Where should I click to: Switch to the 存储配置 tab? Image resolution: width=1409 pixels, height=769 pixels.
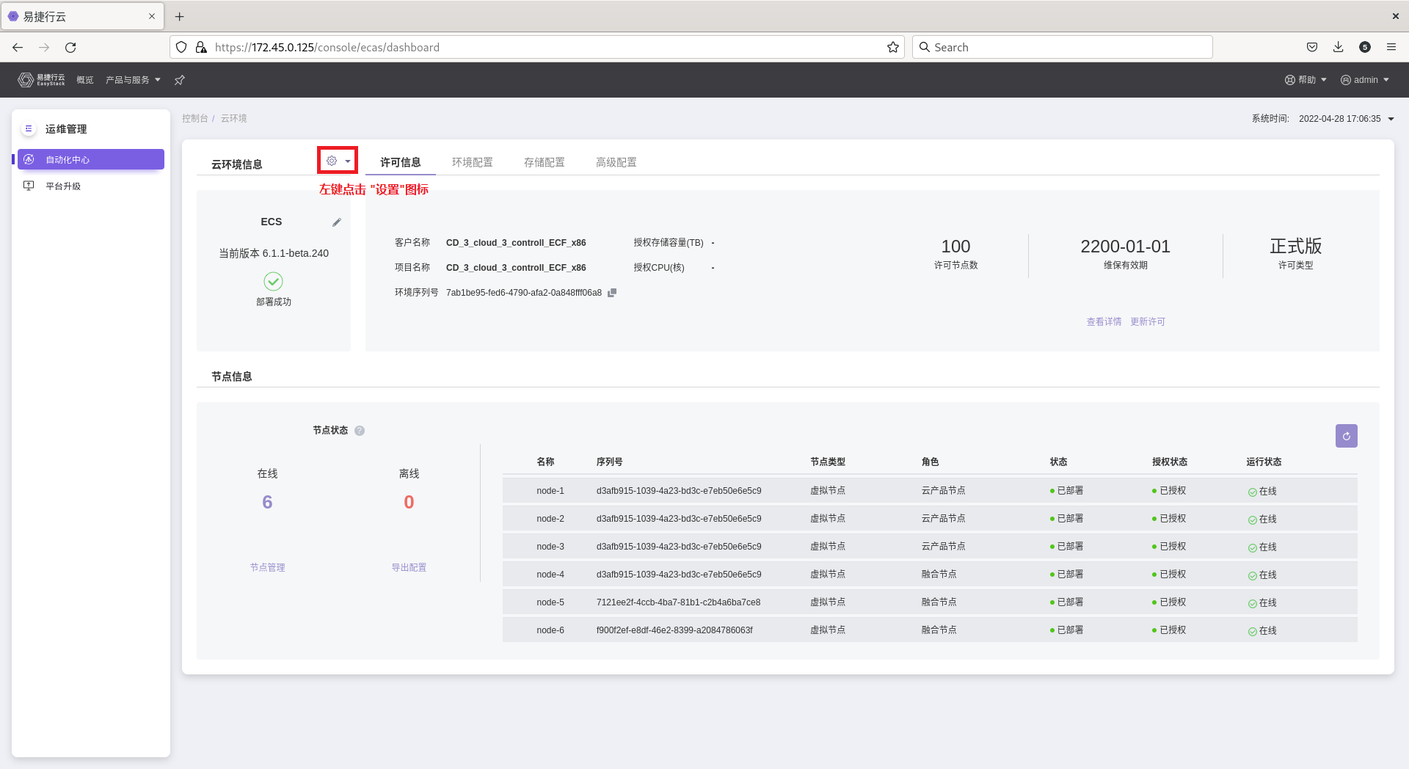pos(544,162)
